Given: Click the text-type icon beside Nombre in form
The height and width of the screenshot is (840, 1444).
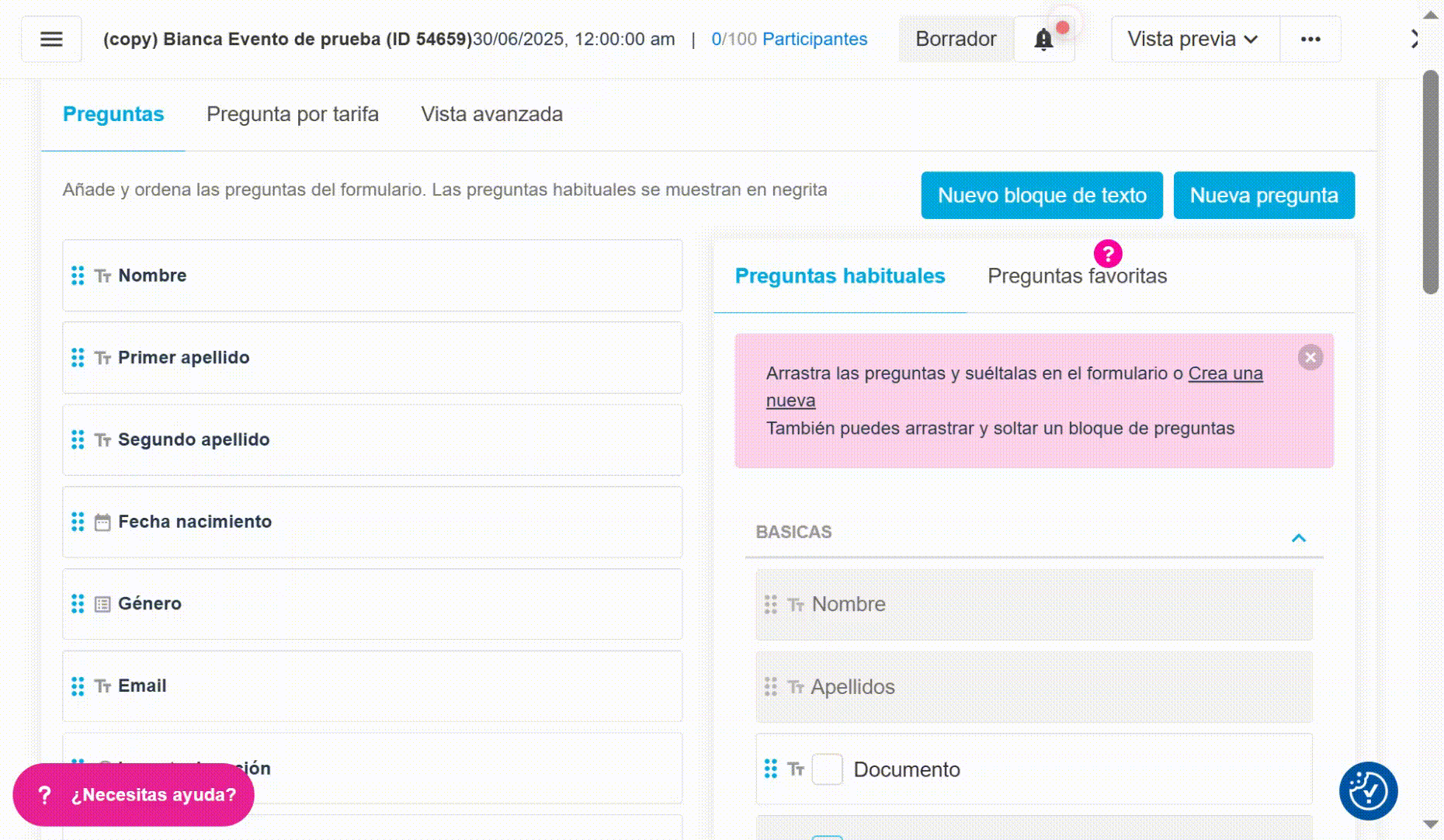Looking at the screenshot, I should point(102,276).
